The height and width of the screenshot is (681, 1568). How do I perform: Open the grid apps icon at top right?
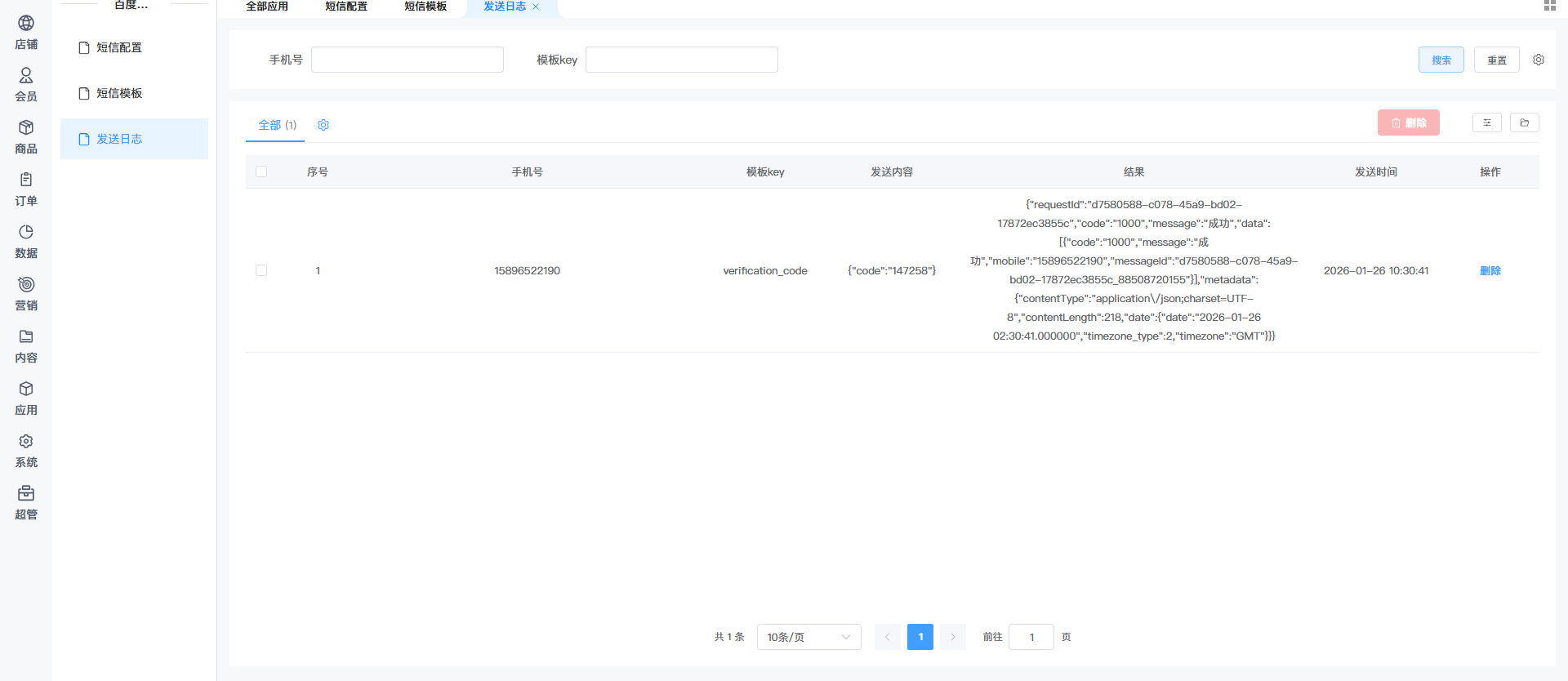point(1550,5)
